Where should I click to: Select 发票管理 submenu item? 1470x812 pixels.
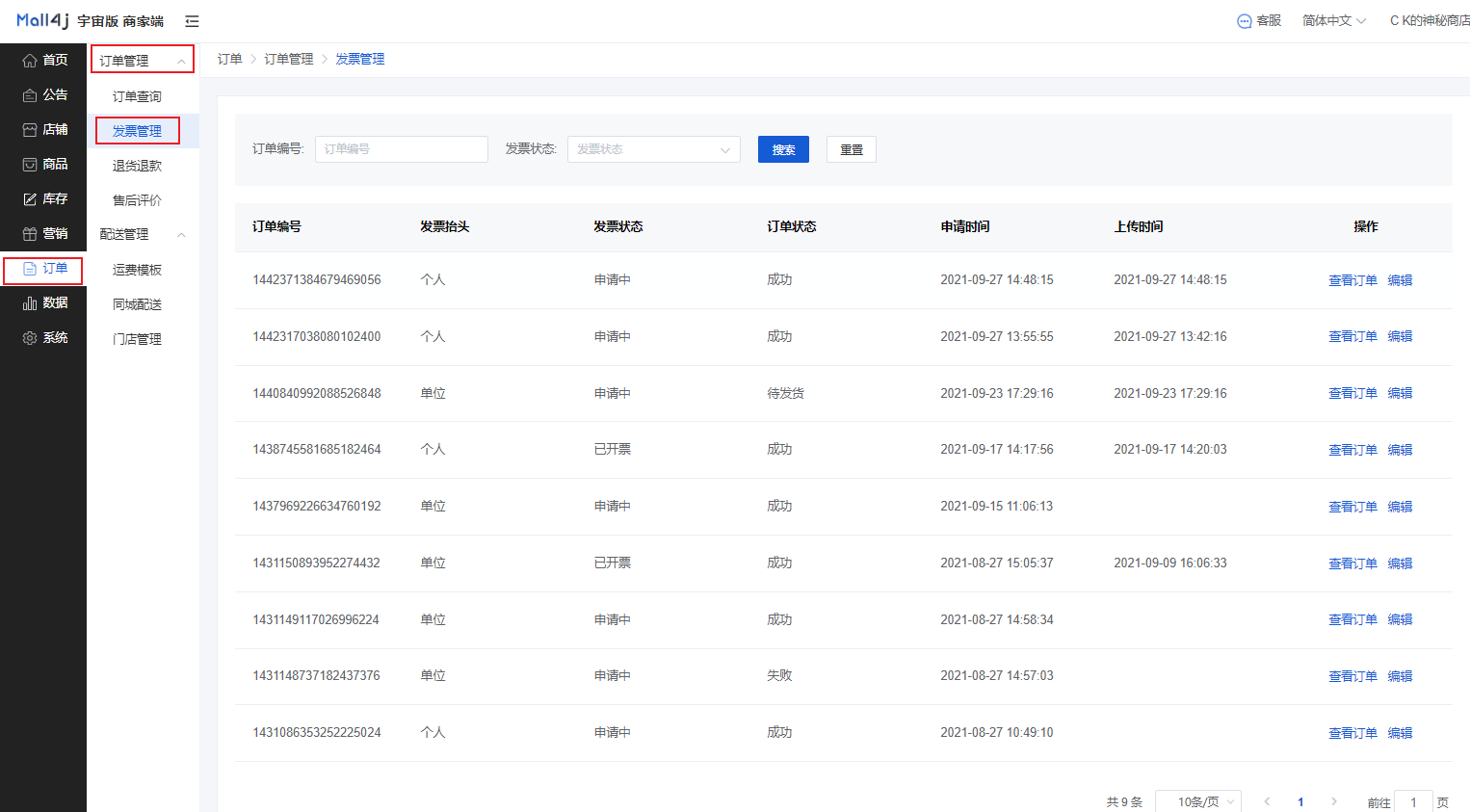(137, 131)
